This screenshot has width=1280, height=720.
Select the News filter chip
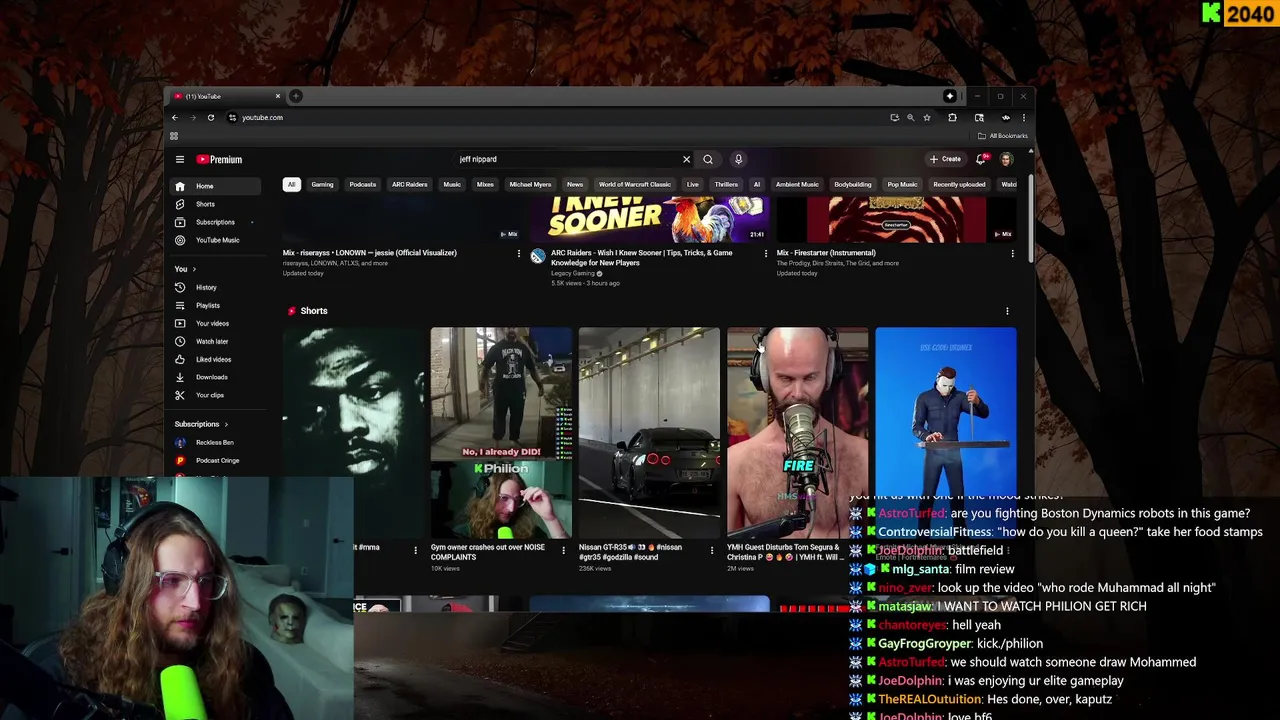coord(575,184)
